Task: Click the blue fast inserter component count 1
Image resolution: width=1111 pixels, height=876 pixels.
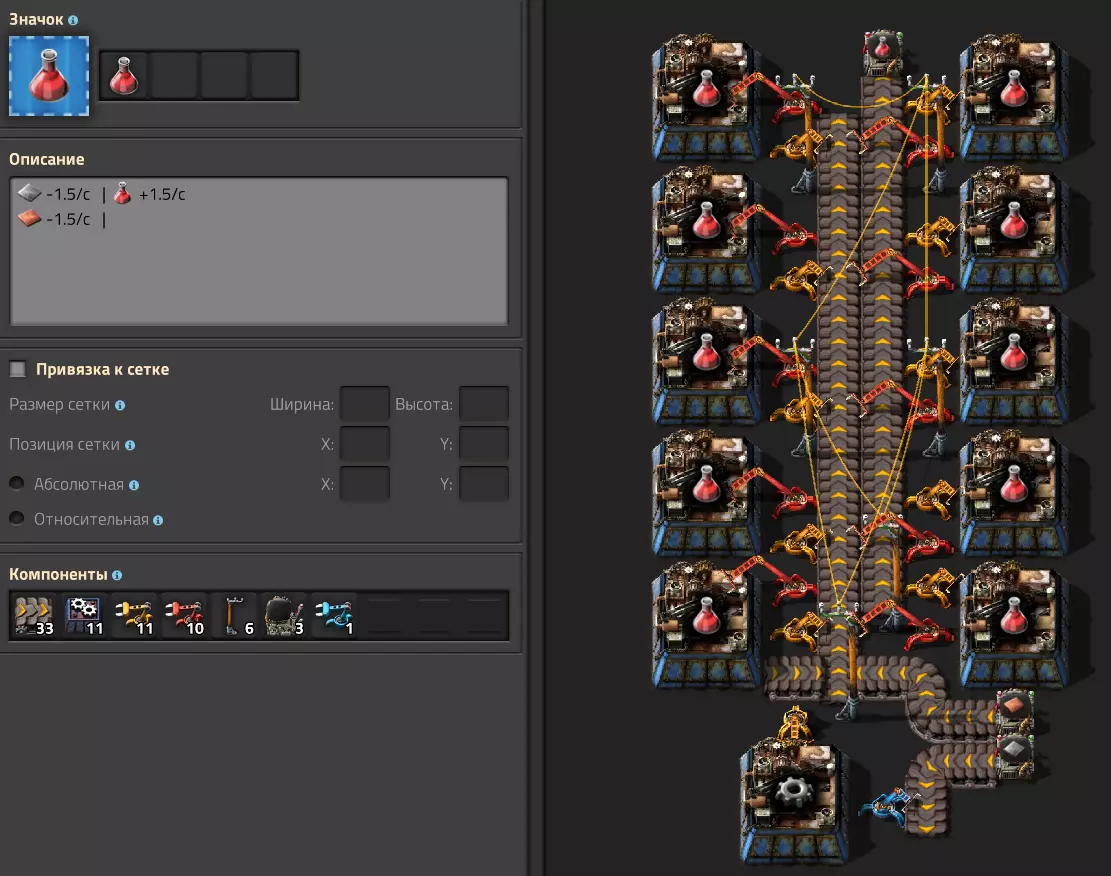Action: 334,616
